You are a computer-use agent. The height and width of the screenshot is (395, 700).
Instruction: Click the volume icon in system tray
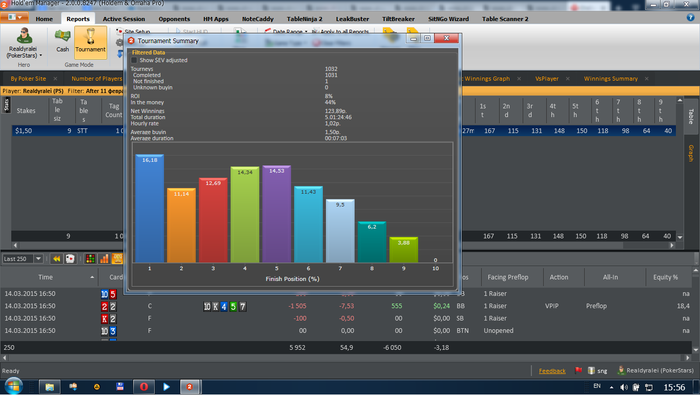(624, 387)
